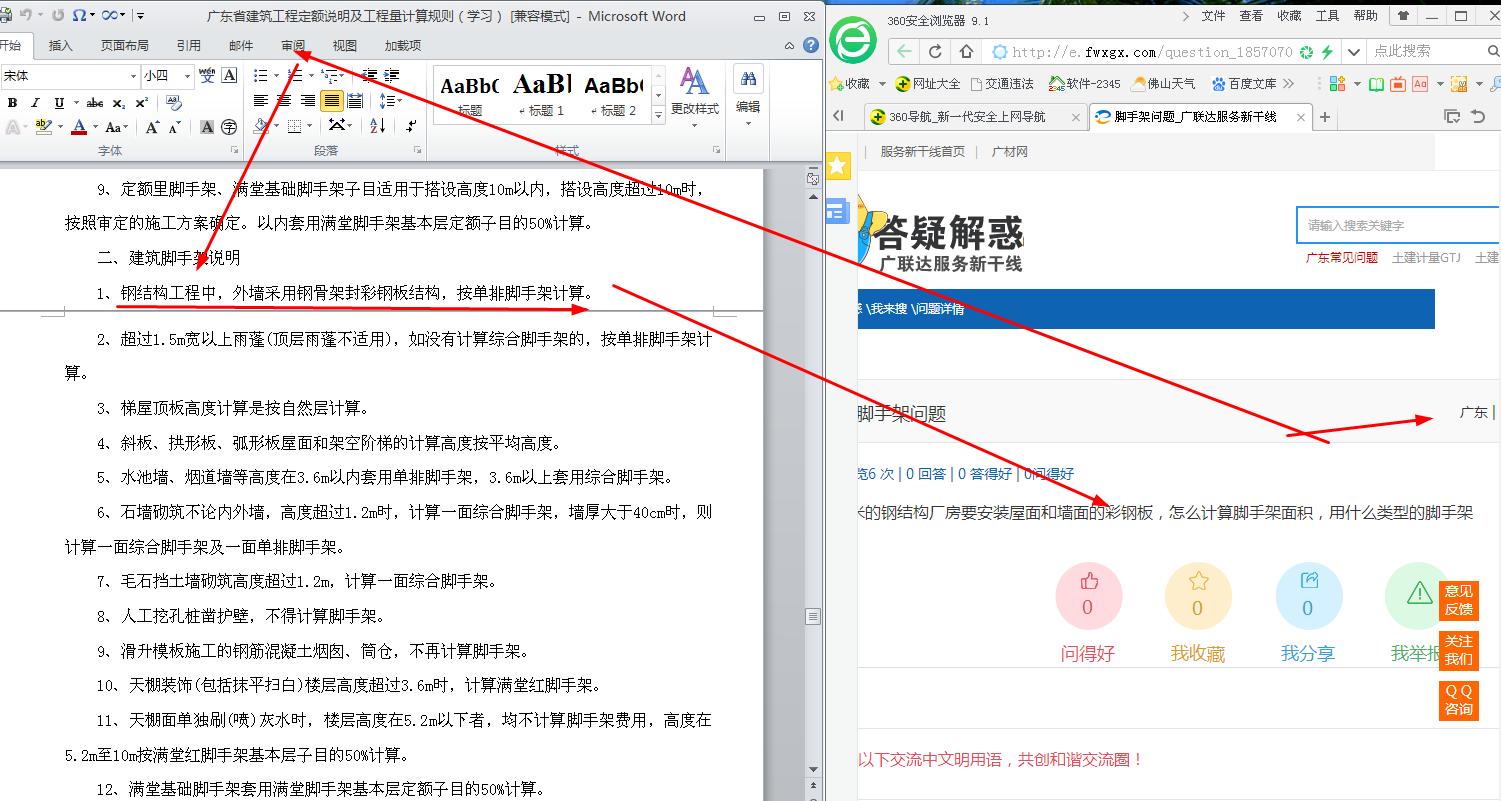1501x801 pixels.
Task: Click the Sort A-Z icon
Action: pos(378,126)
